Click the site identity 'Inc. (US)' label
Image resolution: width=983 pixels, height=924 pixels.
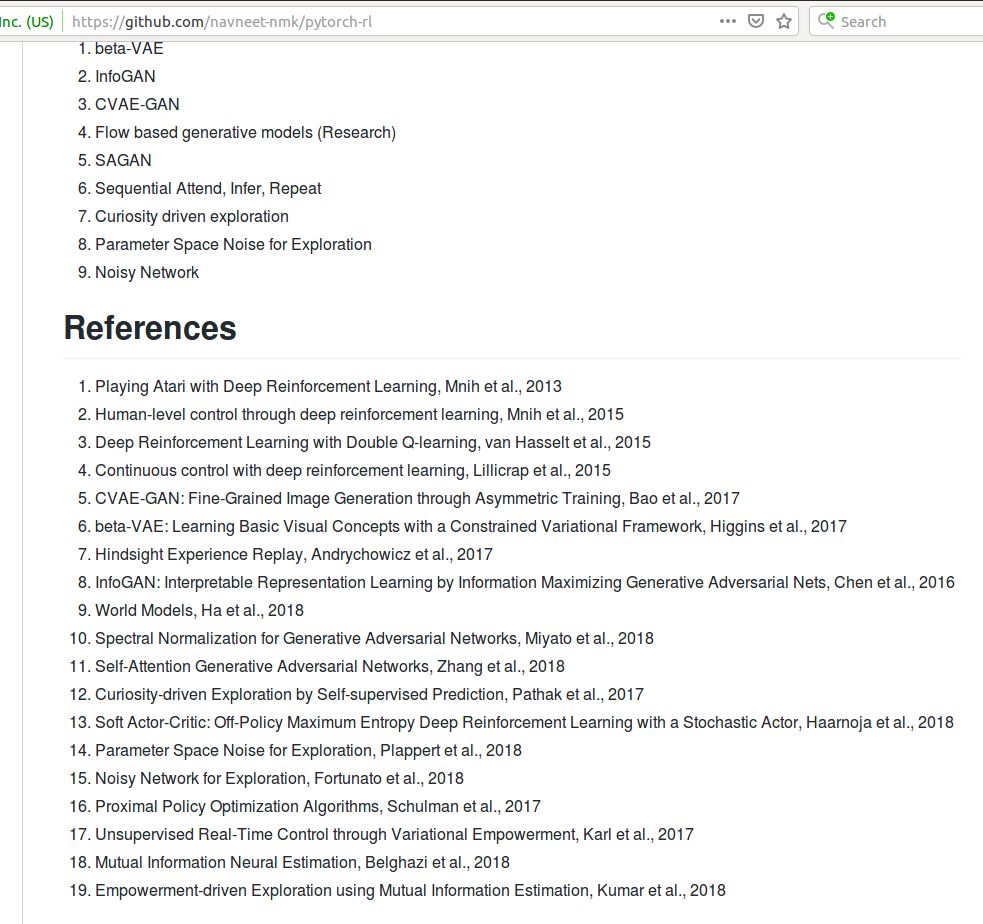tap(27, 22)
